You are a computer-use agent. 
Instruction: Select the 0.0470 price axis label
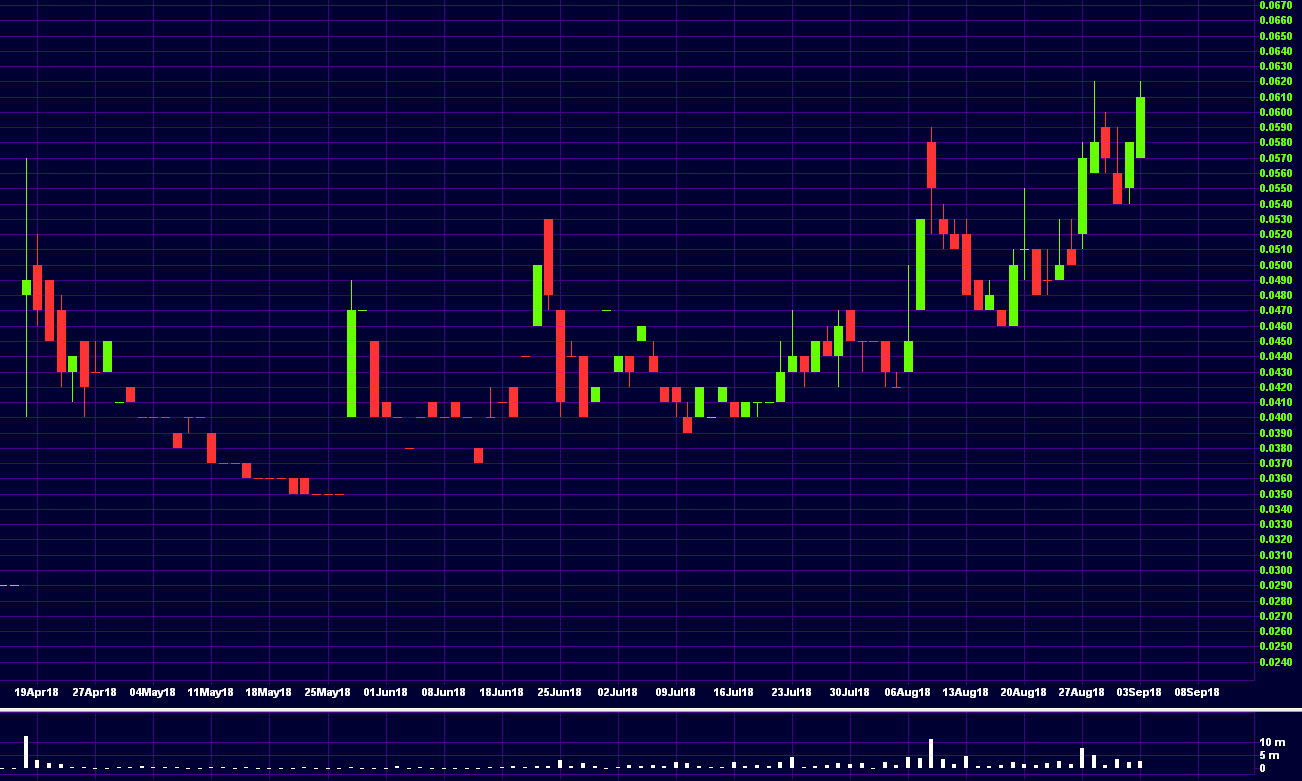(x=1275, y=310)
